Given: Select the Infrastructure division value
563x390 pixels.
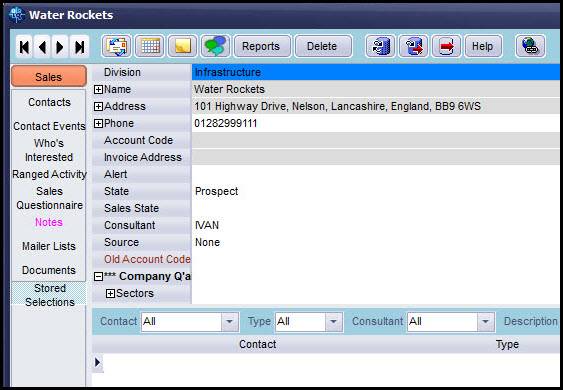Looking at the screenshot, I should pyautogui.click(x=376, y=72).
